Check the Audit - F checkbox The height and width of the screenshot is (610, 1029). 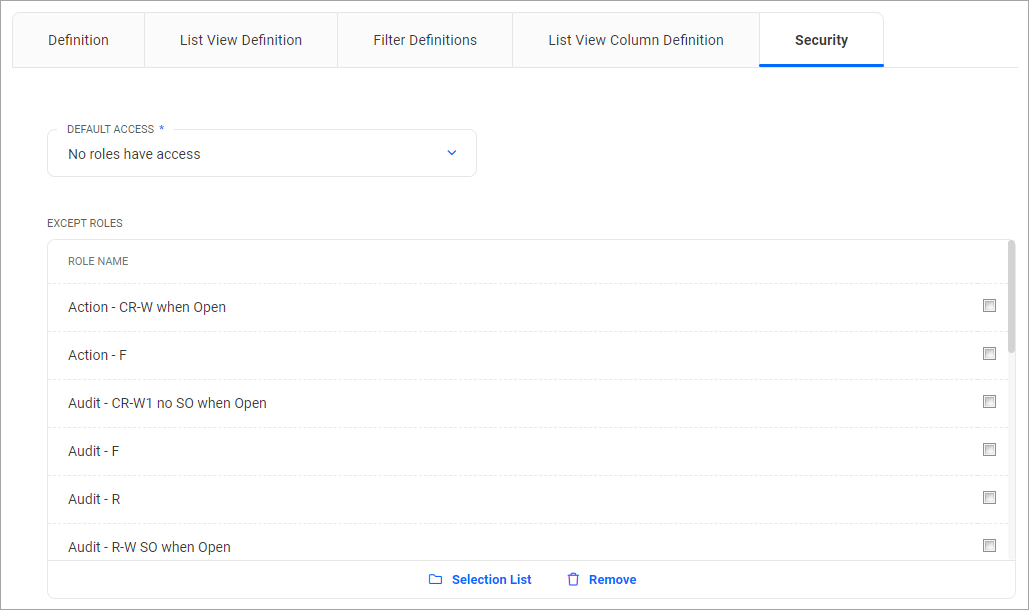tap(989, 449)
